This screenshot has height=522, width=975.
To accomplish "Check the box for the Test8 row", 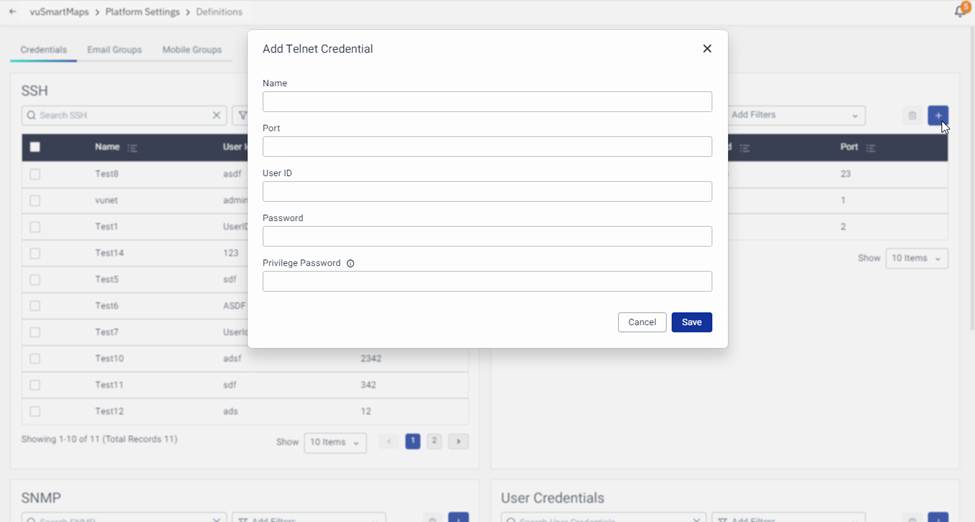I will pyautogui.click(x=35, y=174).
